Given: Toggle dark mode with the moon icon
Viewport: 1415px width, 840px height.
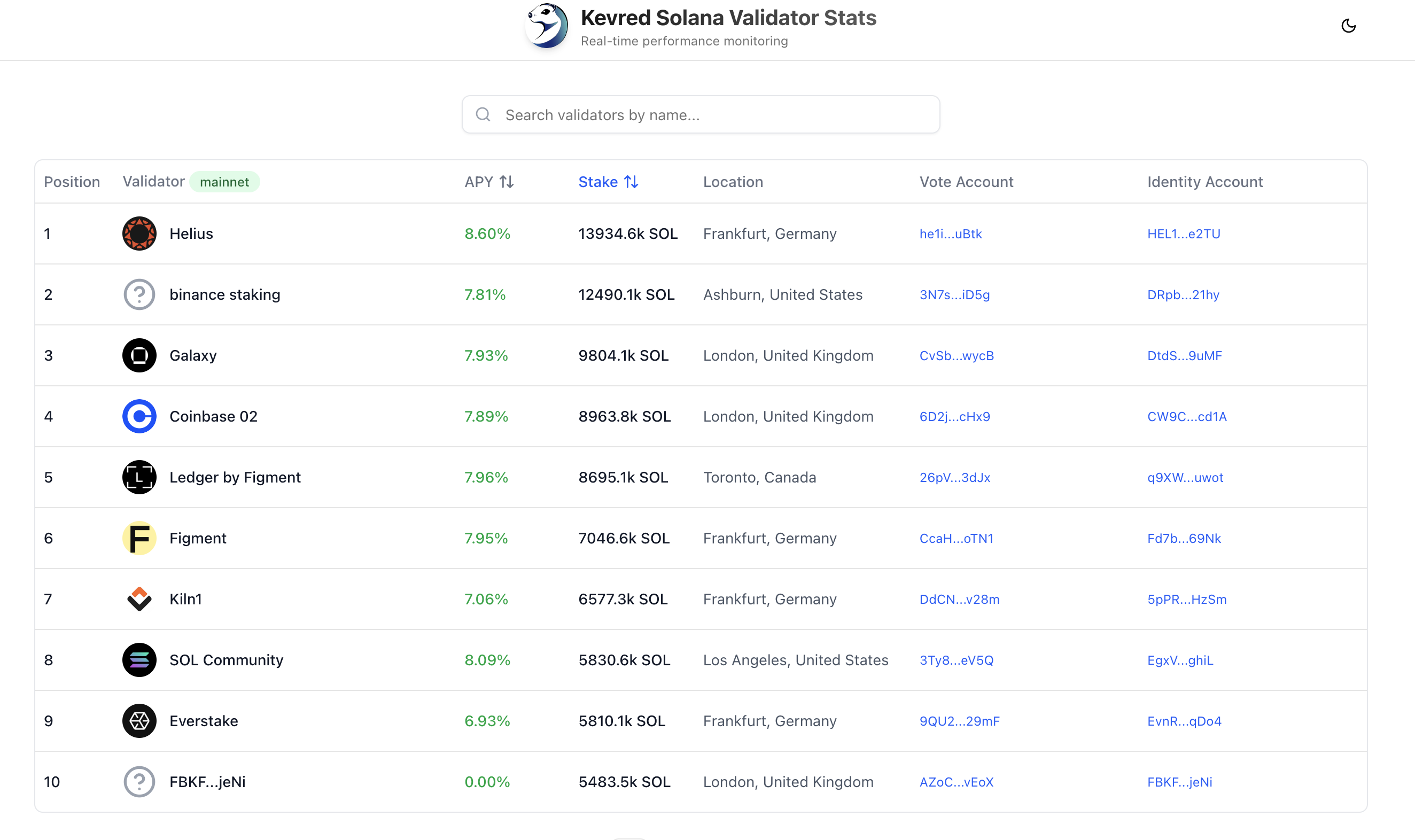Looking at the screenshot, I should click(1348, 26).
